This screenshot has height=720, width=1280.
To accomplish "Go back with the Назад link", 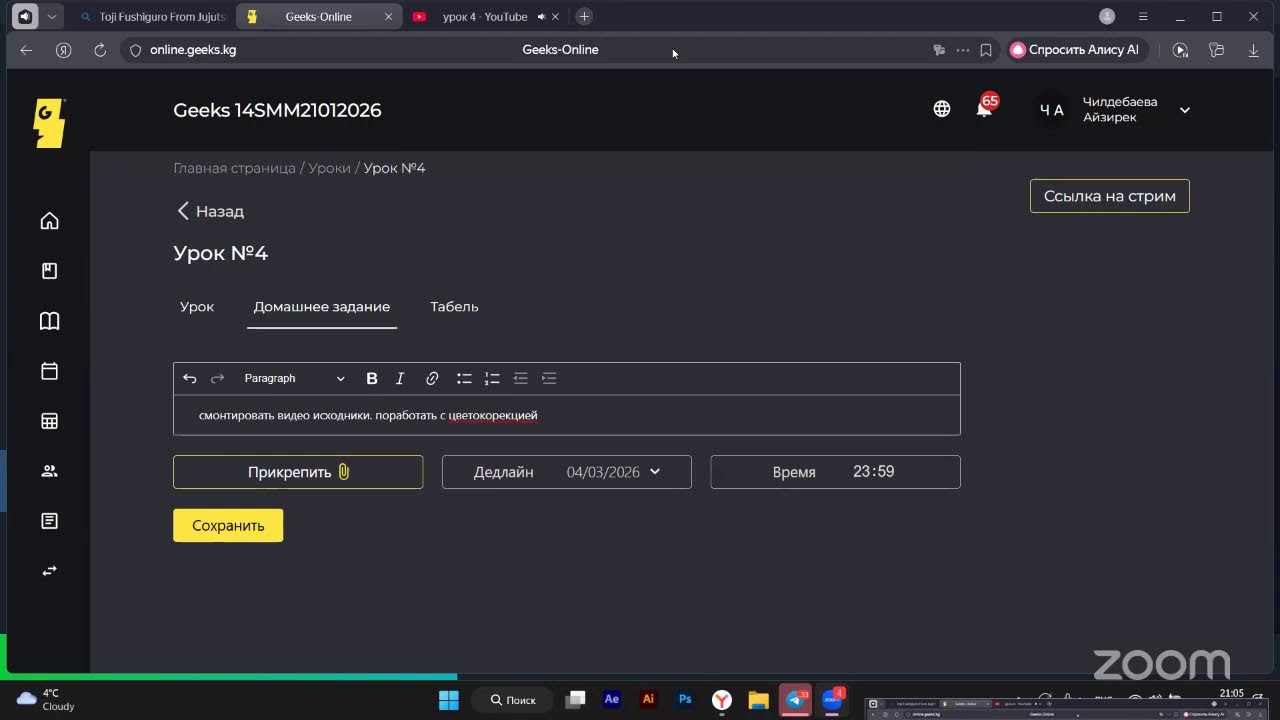I will coord(211,211).
